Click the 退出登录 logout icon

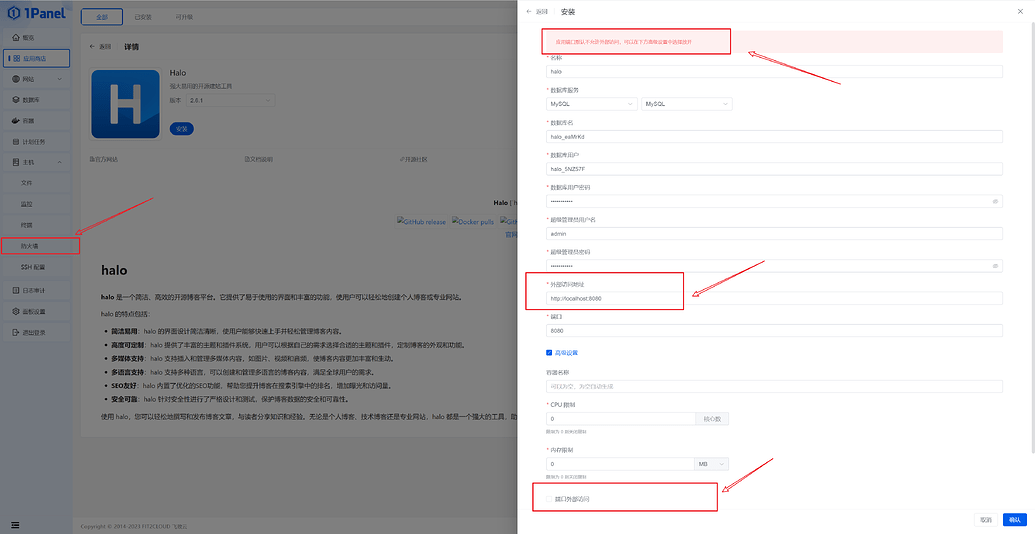click(17, 333)
